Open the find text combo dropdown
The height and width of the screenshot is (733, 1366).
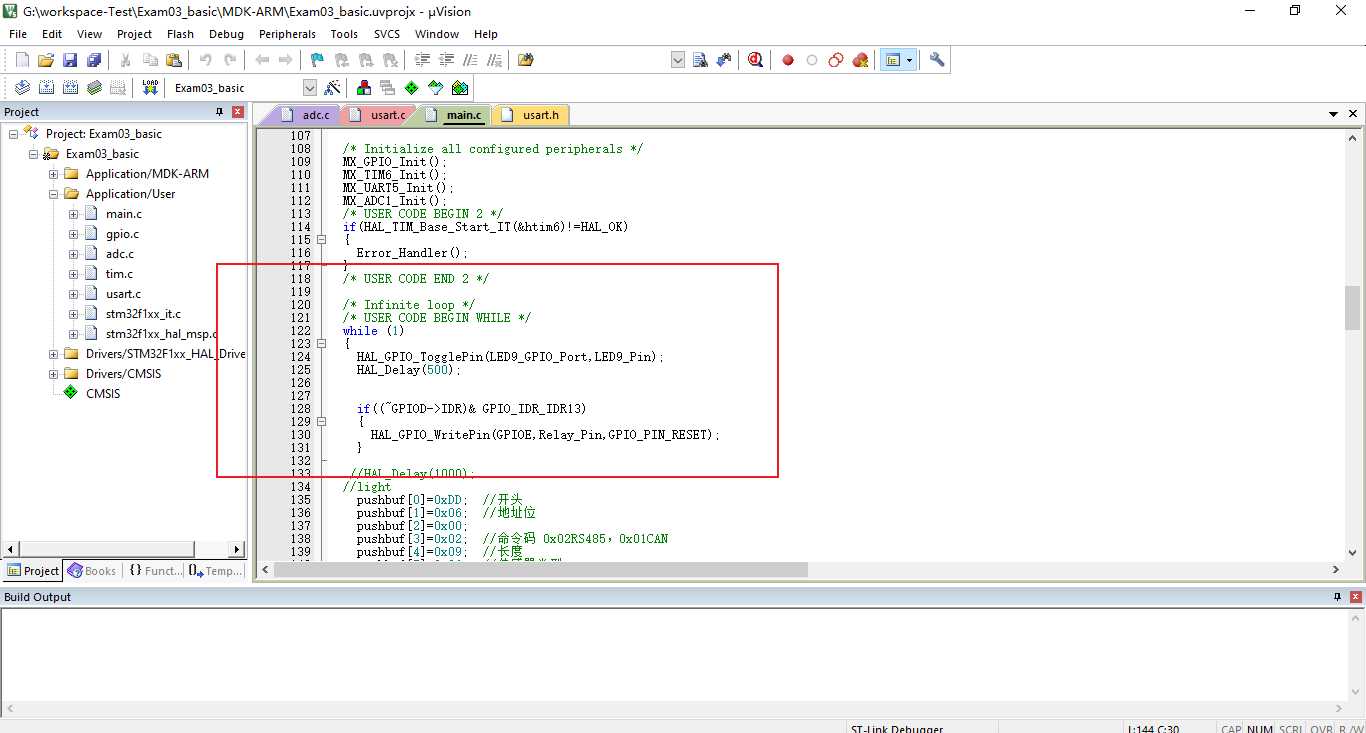(x=677, y=60)
